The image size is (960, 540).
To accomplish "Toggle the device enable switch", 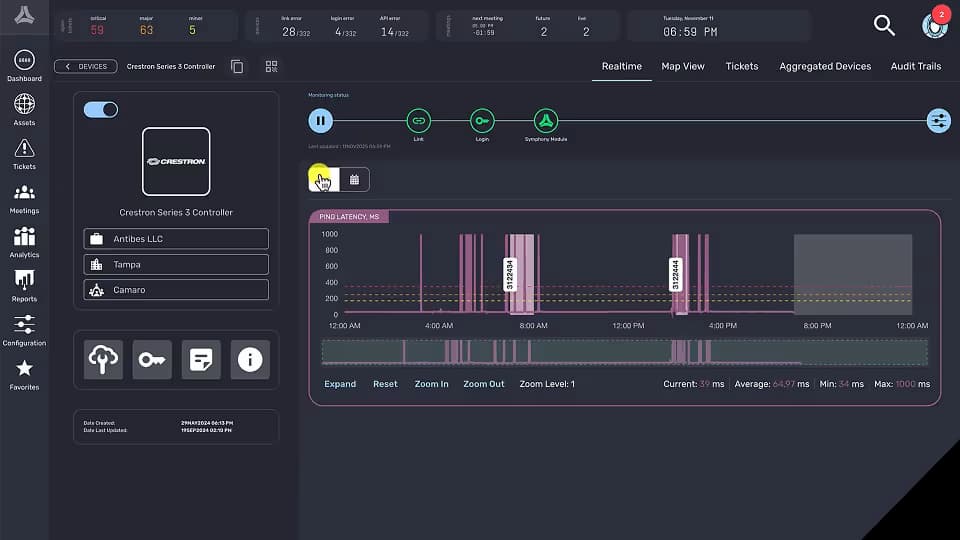I will pyautogui.click(x=101, y=110).
